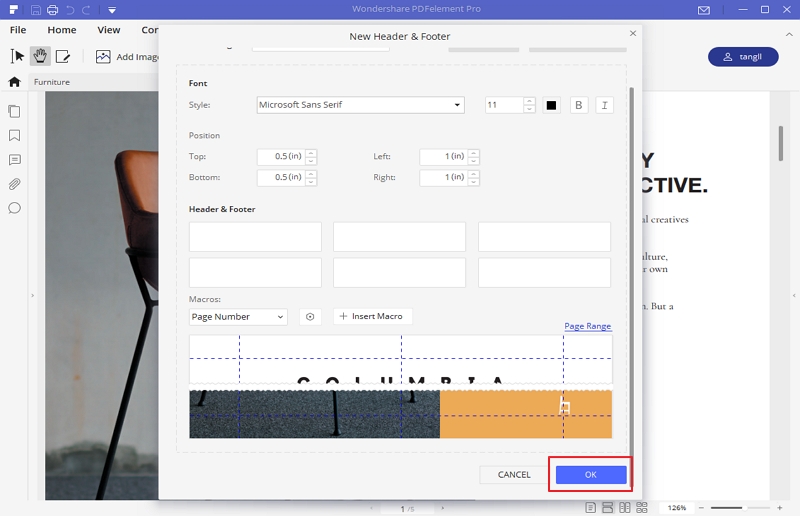Viewport: 800px width, 516px height.
Task: Click the zoom slider track
Action: pos(740,508)
